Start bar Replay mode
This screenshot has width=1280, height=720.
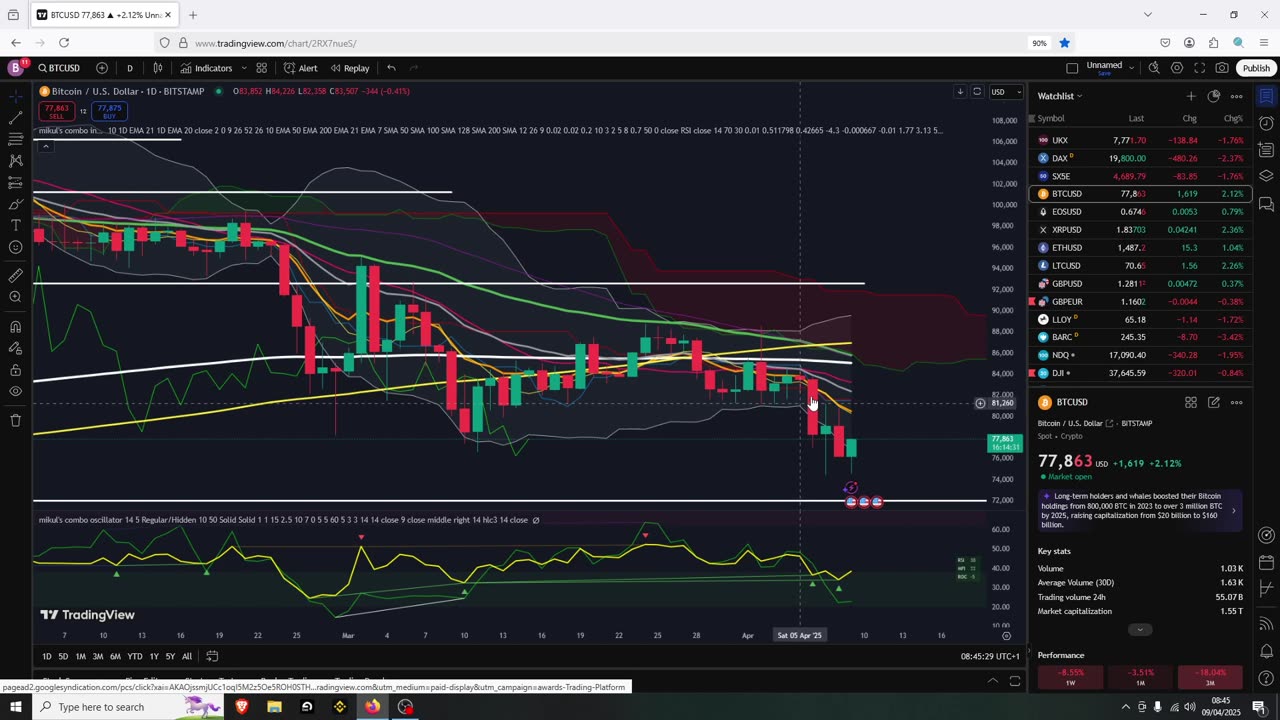coord(350,68)
